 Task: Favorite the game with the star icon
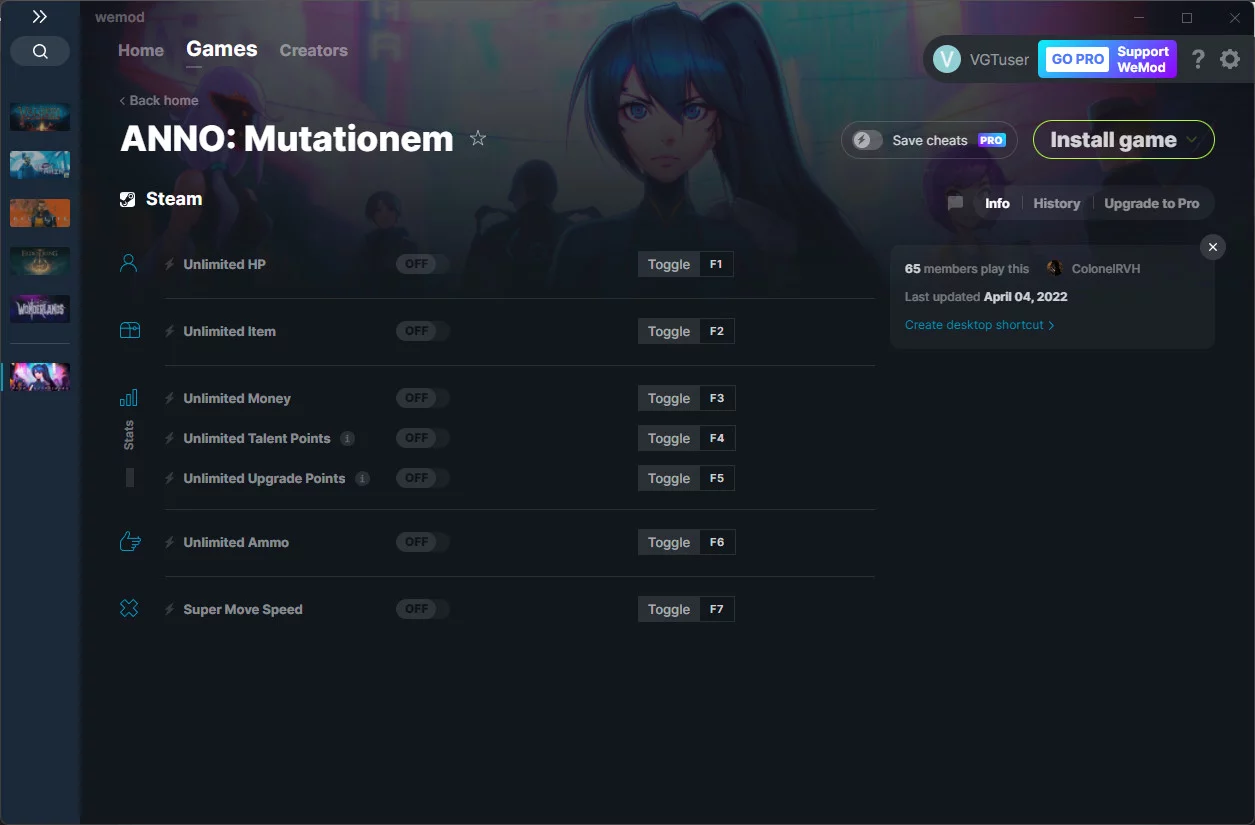click(478, 138)
